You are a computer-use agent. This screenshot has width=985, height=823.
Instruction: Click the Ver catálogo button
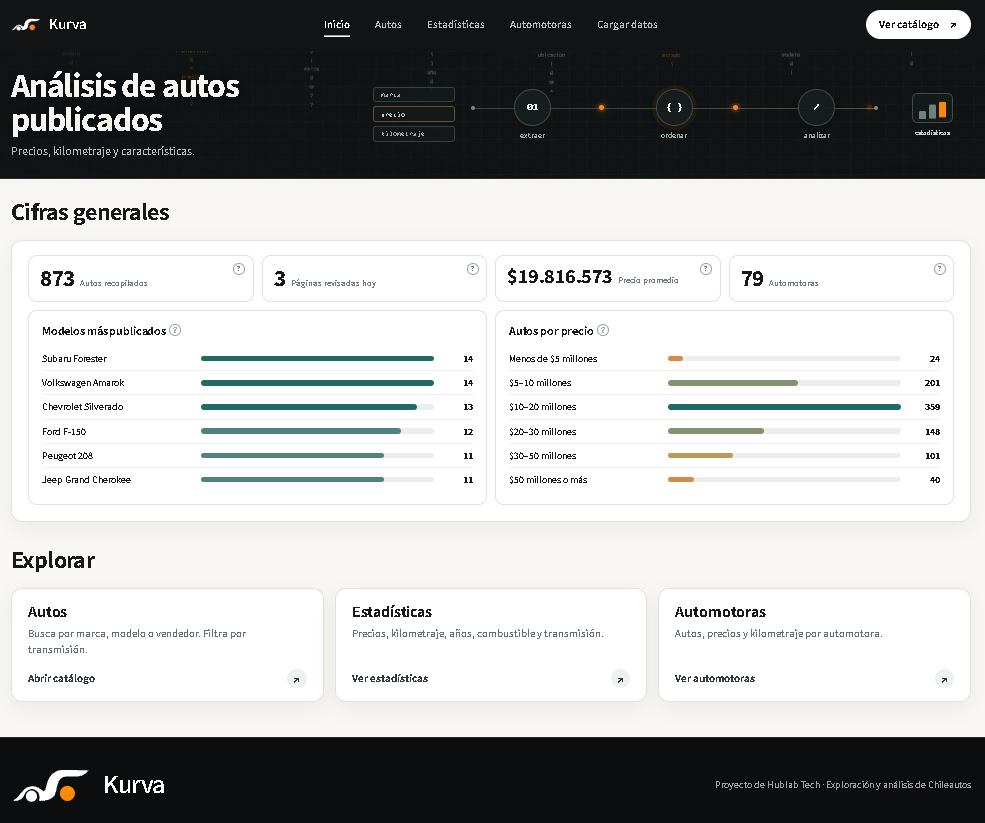coord(918,25)
